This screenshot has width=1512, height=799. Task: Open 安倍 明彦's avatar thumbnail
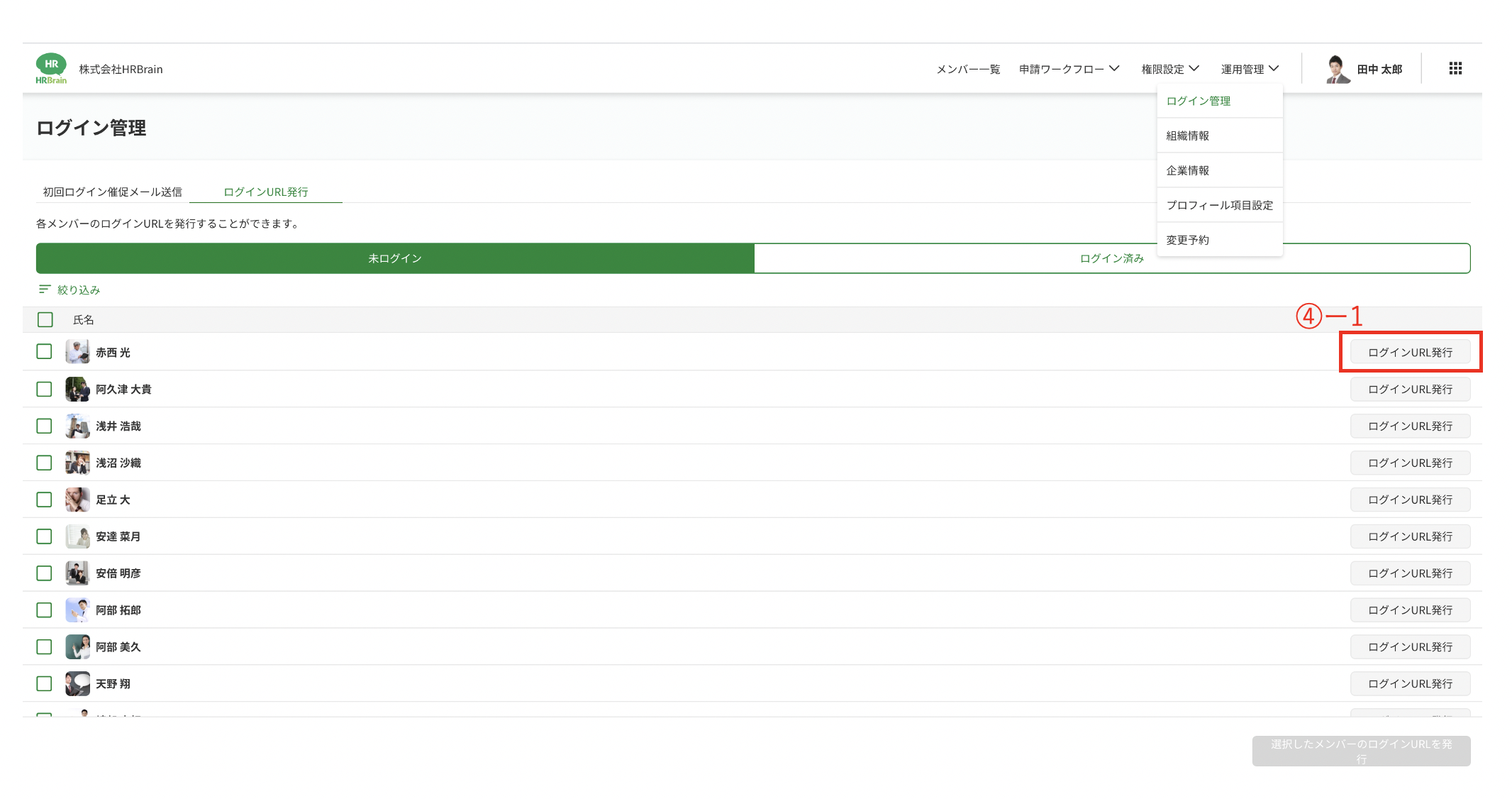77,573
